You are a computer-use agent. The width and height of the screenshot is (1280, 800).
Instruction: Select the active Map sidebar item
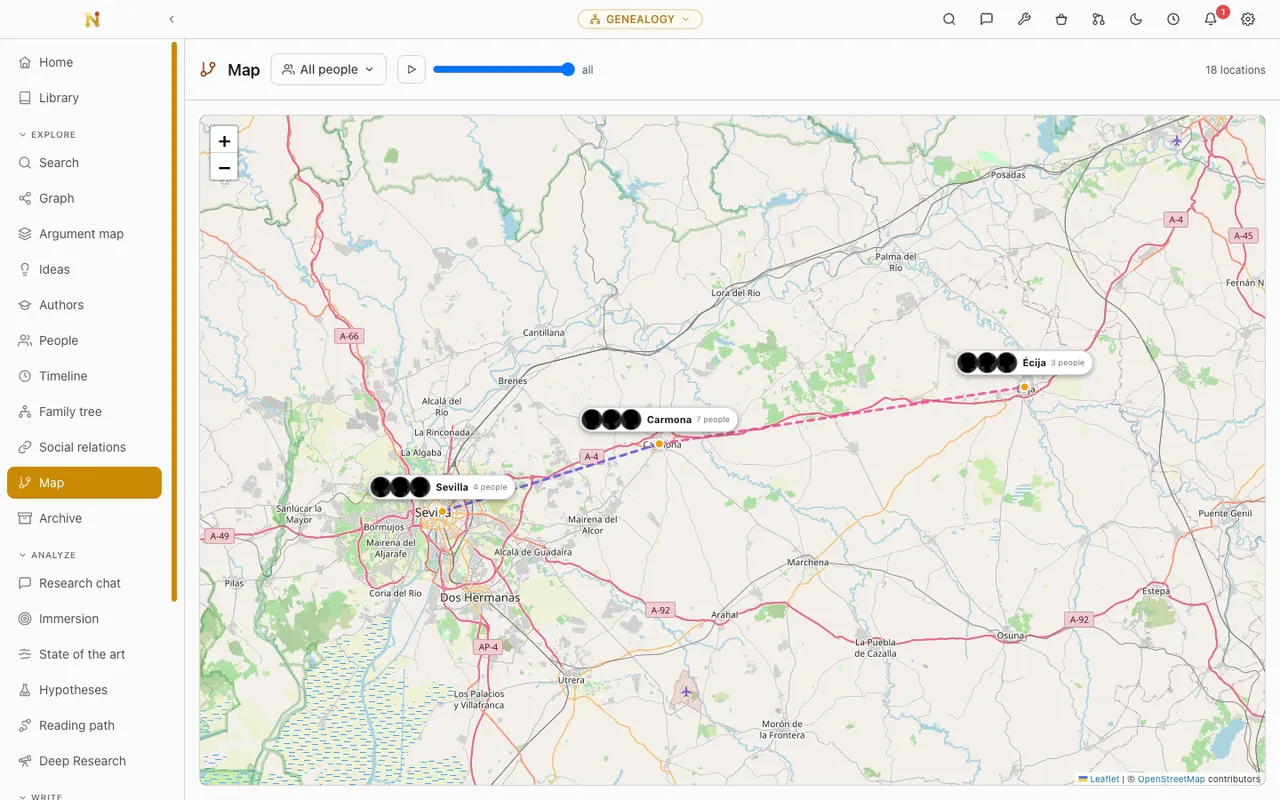pos(84,483)
